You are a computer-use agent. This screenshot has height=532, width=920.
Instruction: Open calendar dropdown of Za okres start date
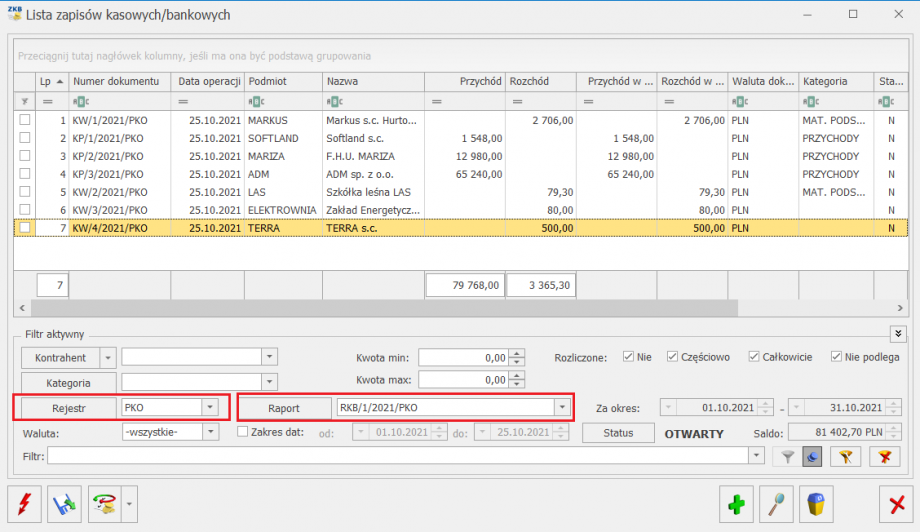(668, 407)
